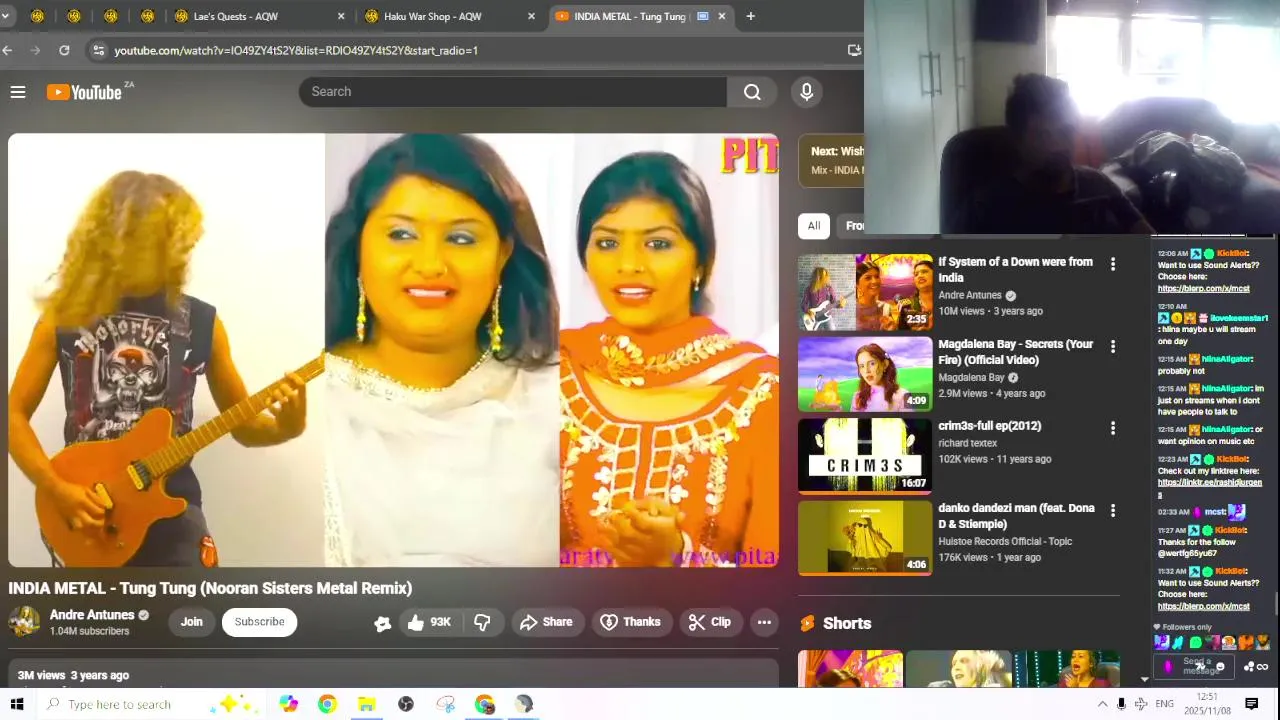Open File Explorer from the taskbar
This screenshot has height=720, width=1280.
tap(366, 704)
